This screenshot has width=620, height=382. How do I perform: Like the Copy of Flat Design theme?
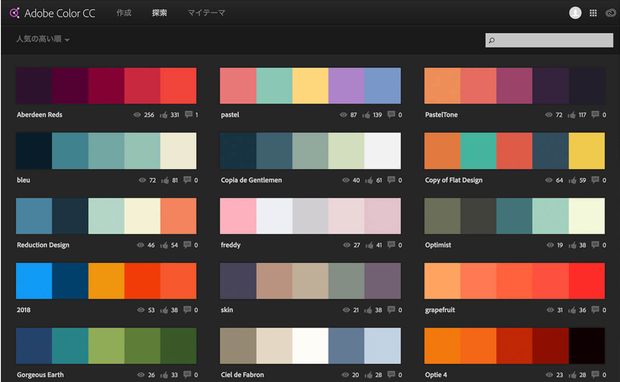(x=572, y=180)
